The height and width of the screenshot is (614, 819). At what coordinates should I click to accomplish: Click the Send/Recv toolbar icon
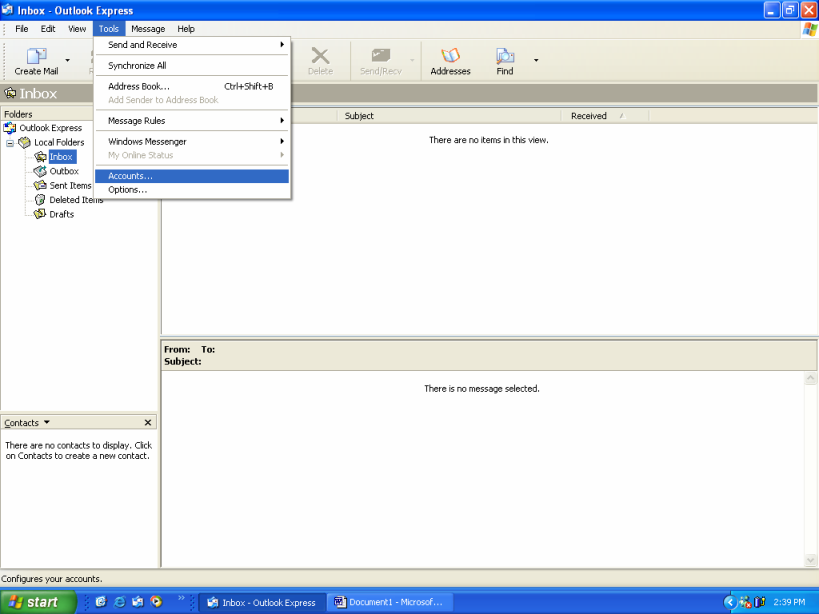[381, 56]
